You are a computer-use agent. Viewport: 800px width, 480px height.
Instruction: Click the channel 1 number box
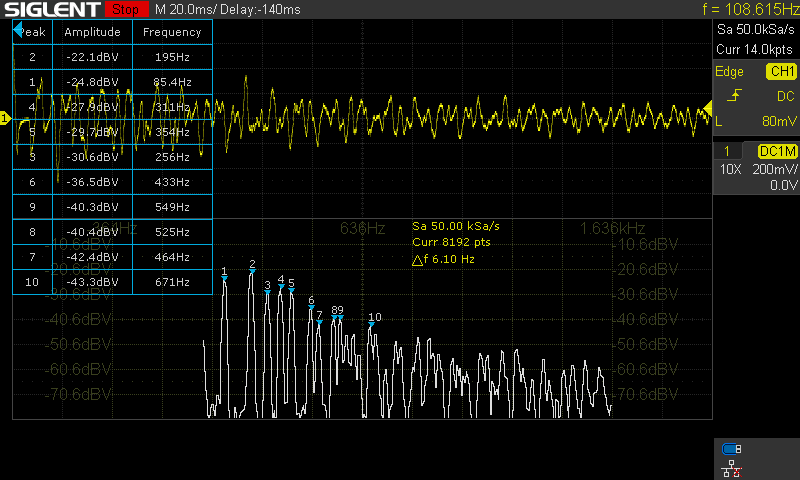(x=727, y=151)
